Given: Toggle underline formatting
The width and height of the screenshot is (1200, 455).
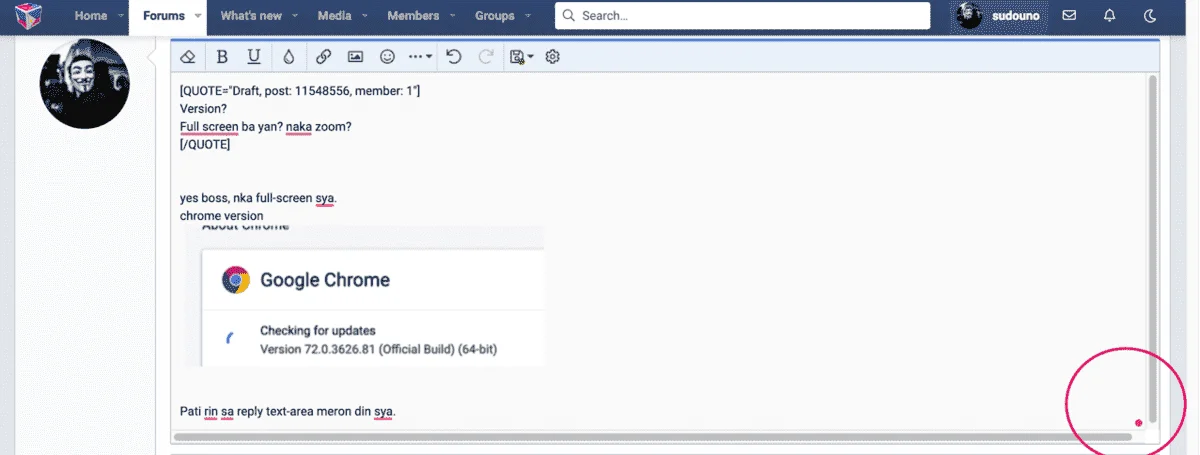Looking at the screenshot, I should (254, 57).
